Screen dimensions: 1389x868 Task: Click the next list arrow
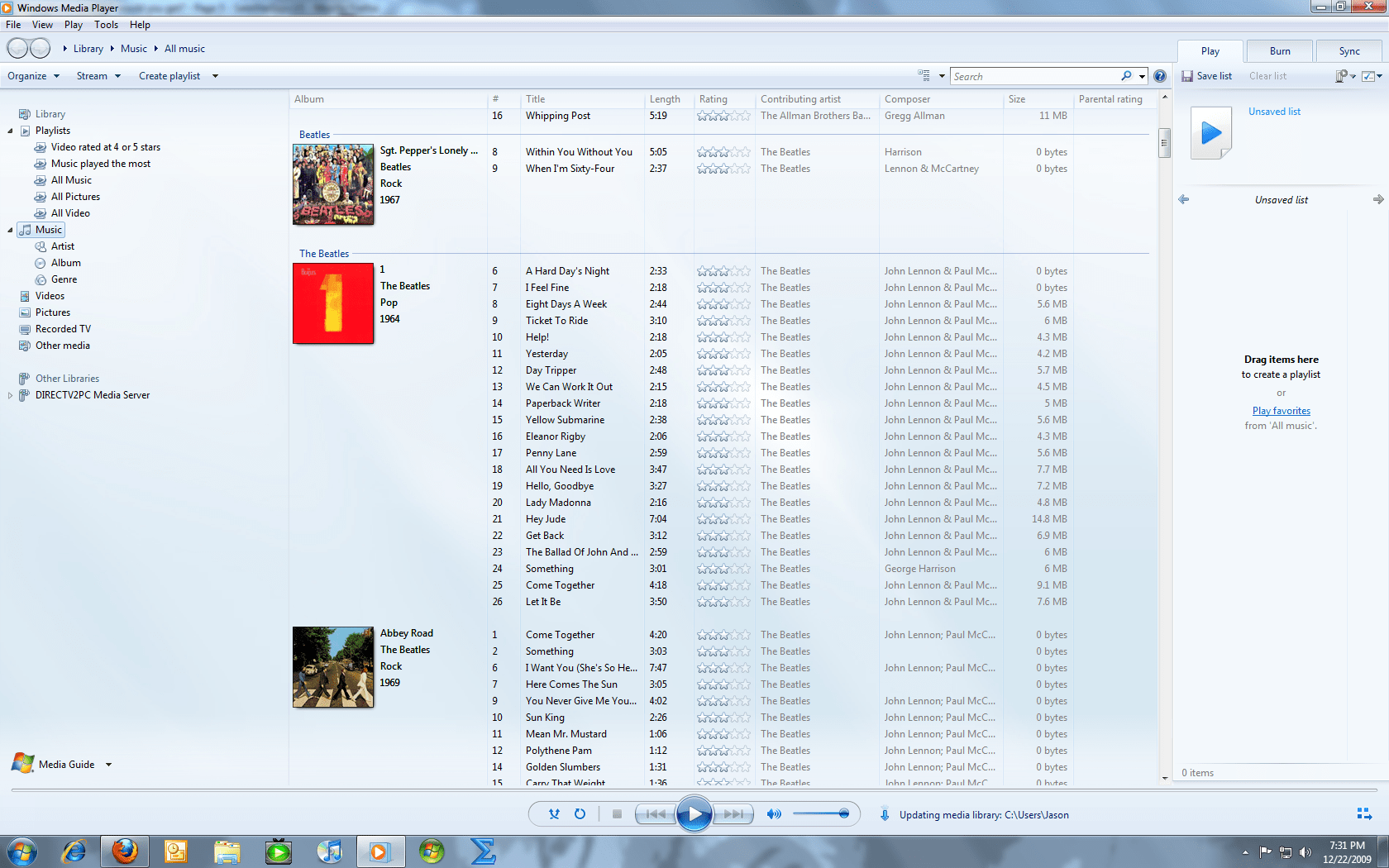click(x=1378, y=199)
